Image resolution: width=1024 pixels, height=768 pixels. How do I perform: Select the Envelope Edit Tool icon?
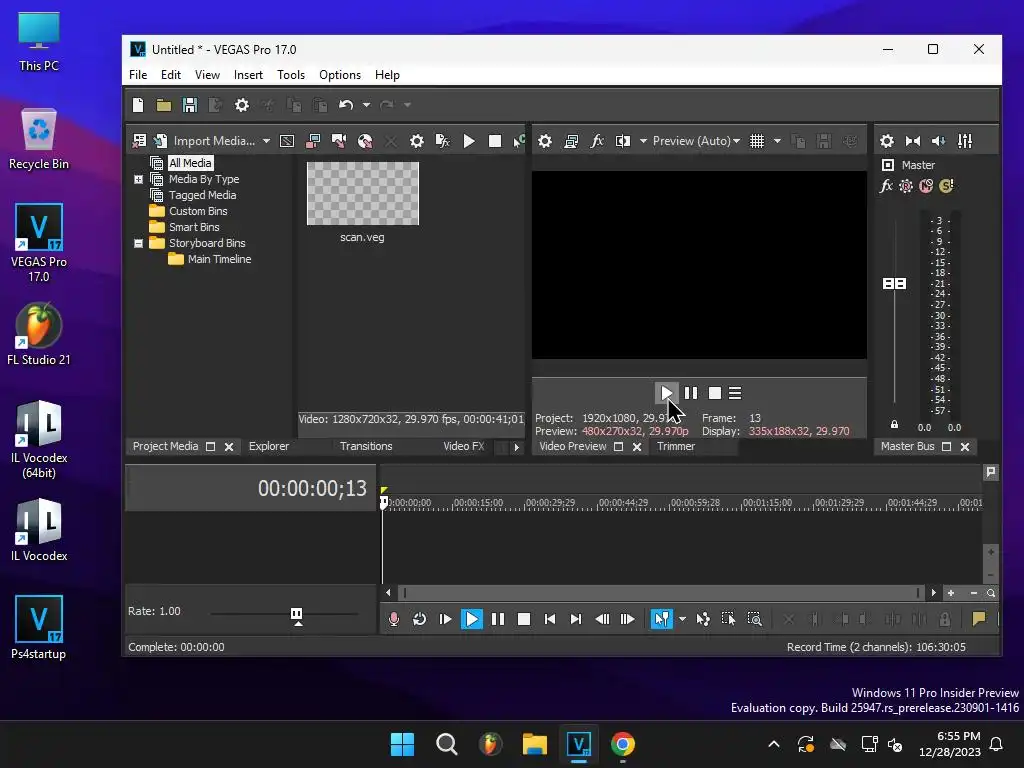coord(703,619)
